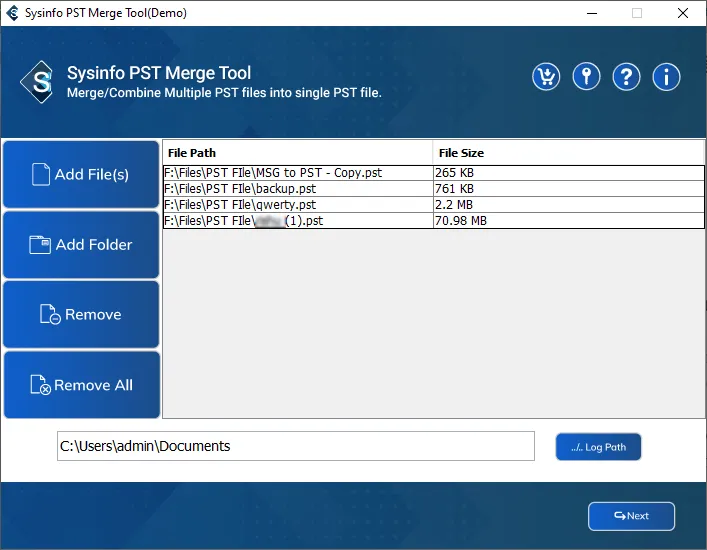707x550 pixels.
Task: Minimize the PST Merge Tool window
Action: [x=591, y=13]
